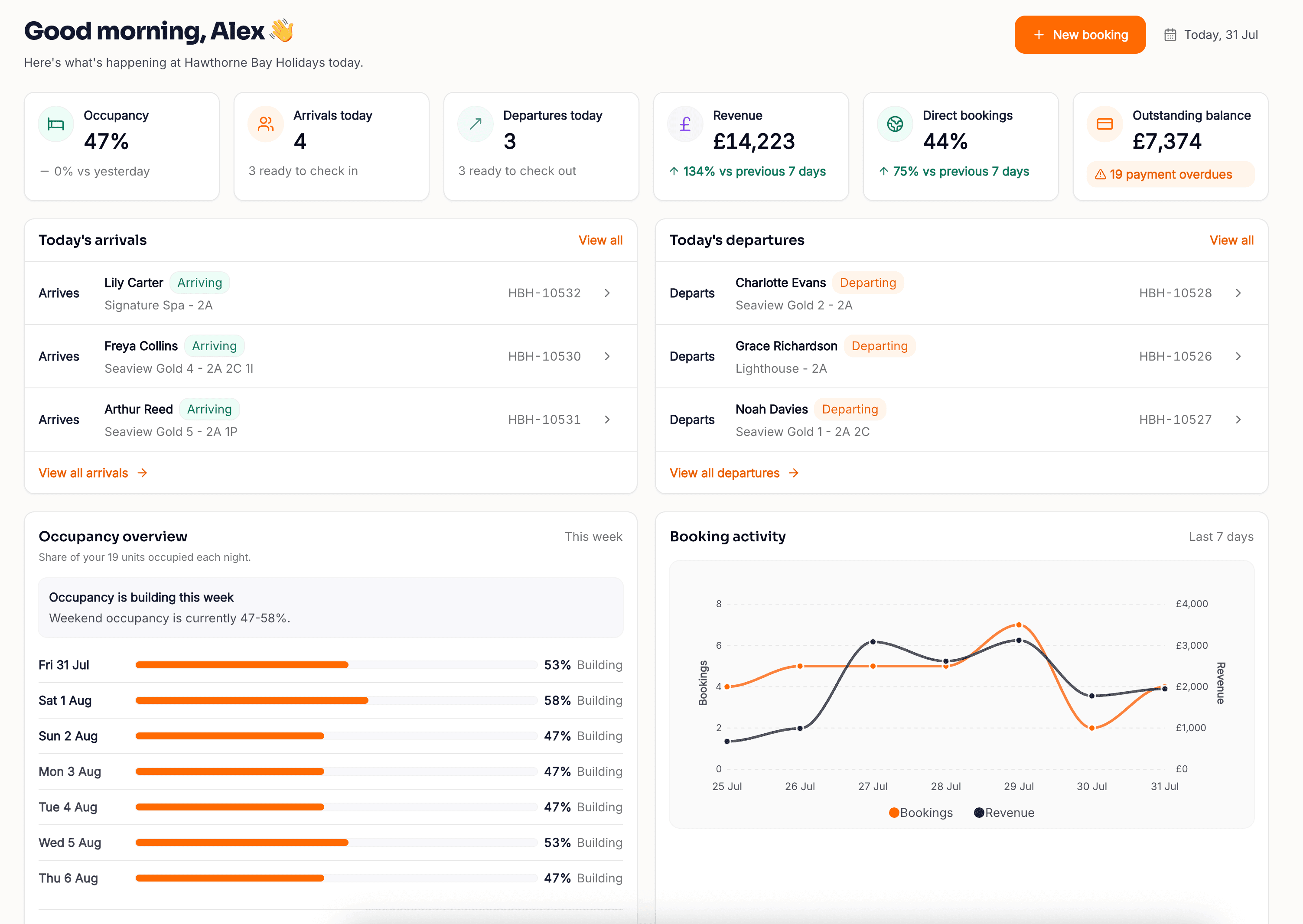Screen dimensions: 1303x924
Task: Click booking reference HBH-10532
Action: point(544,293)
